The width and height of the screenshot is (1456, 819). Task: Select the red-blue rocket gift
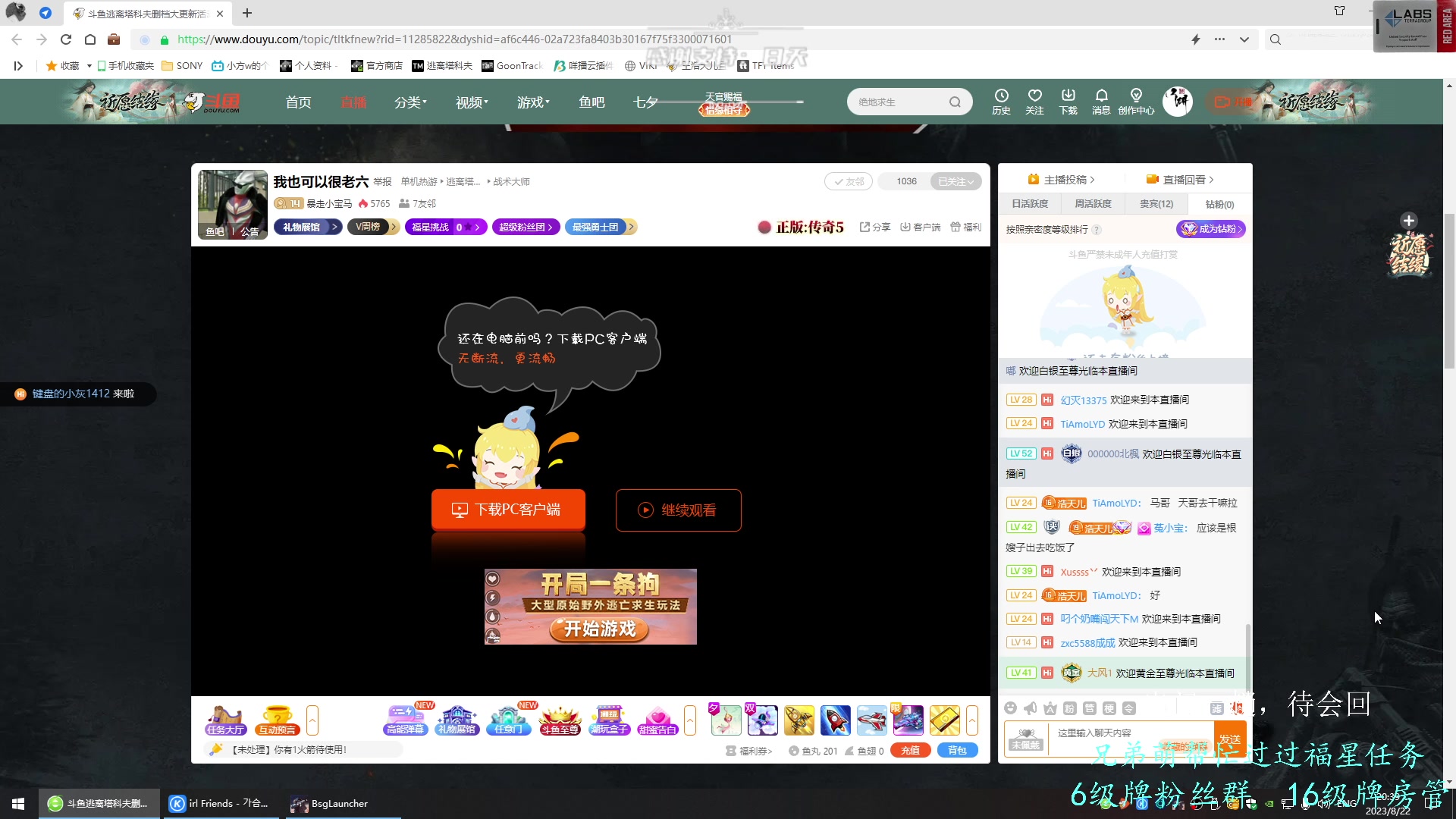click(835, 720)
